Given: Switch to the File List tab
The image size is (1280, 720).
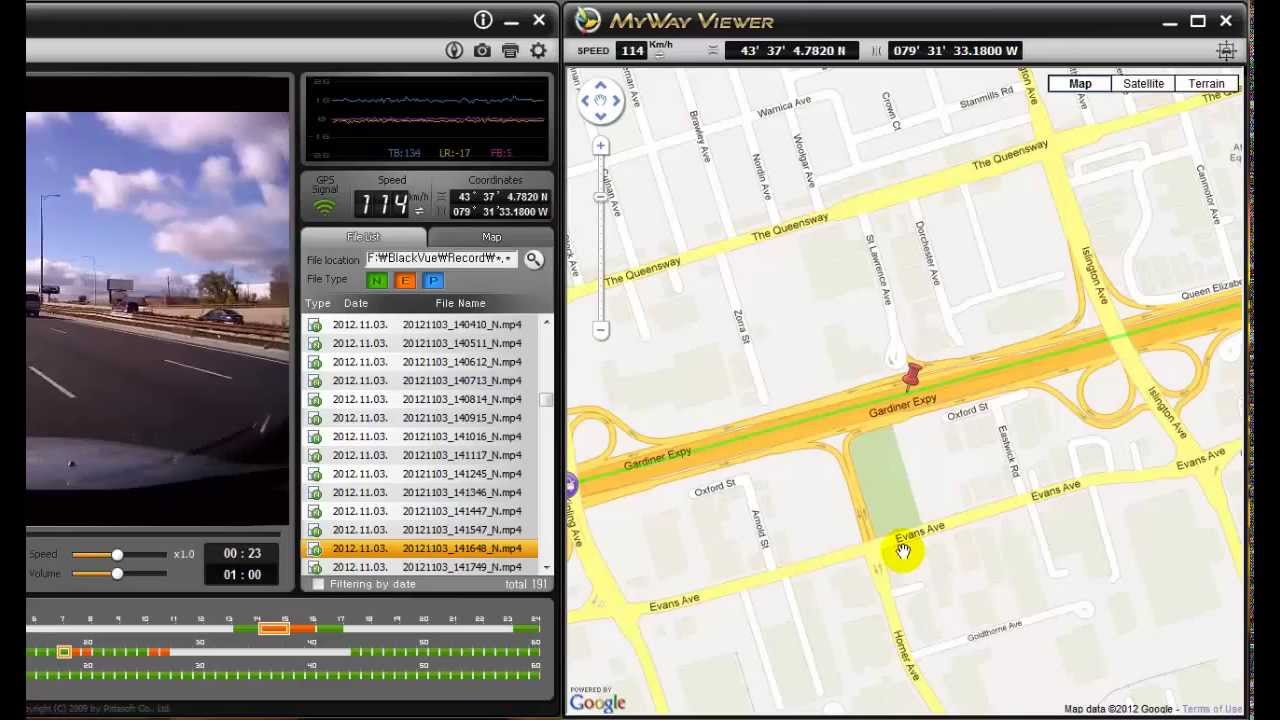Looking at the screenshot, I should click(364, 237).
